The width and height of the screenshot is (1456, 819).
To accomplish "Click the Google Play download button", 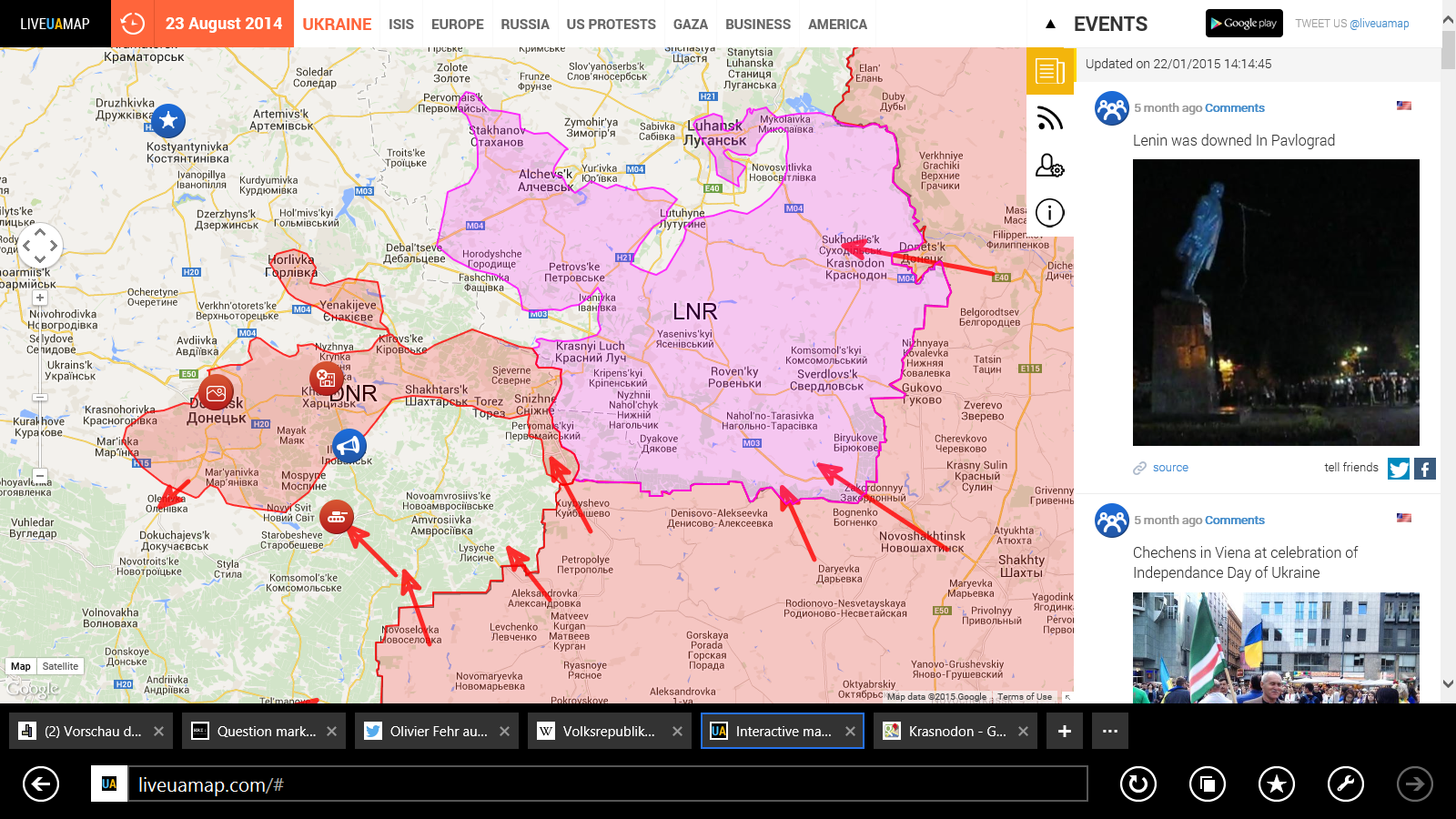I will pos(1244,24).
